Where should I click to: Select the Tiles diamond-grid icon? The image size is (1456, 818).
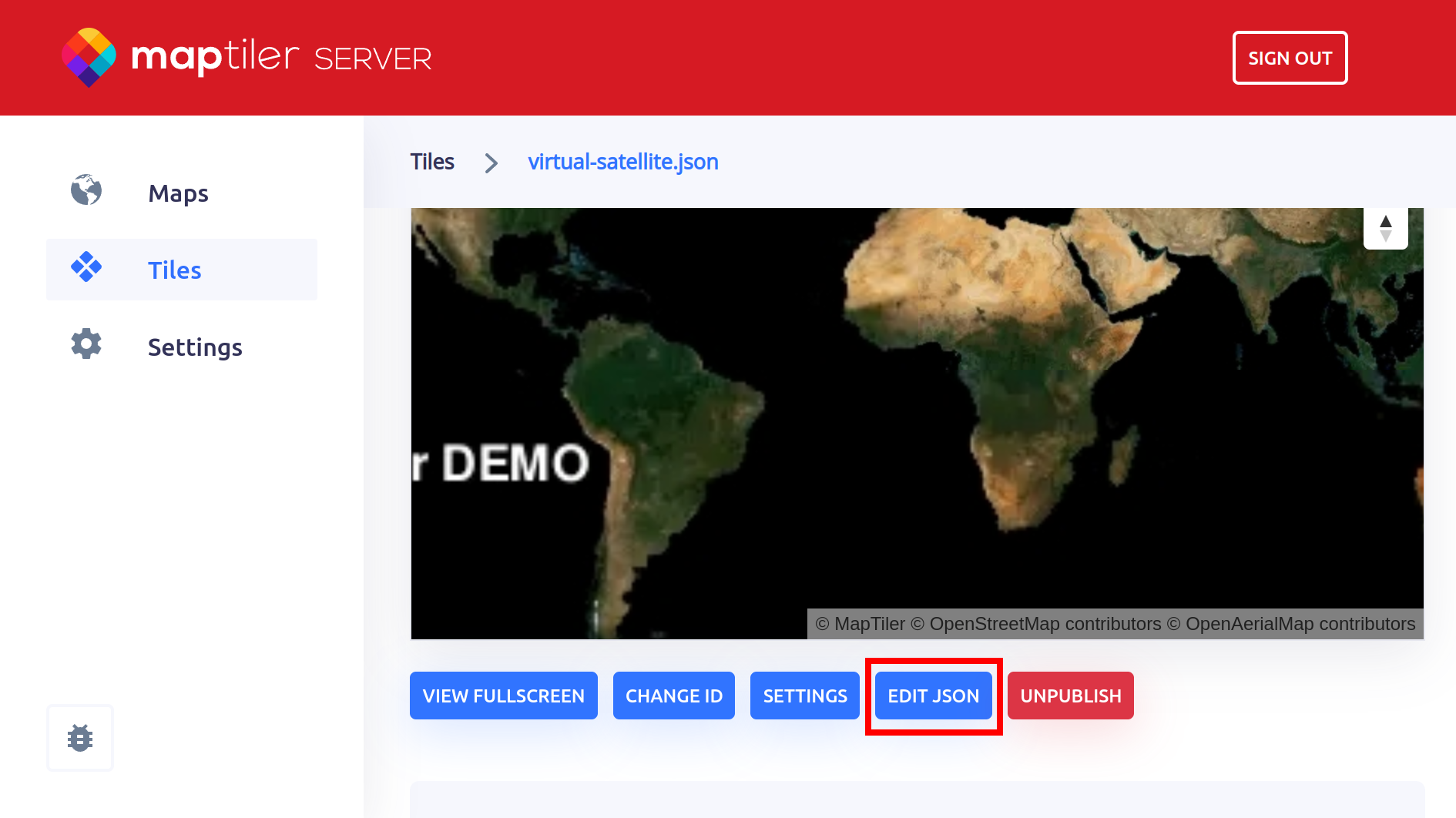click(86, 267)
